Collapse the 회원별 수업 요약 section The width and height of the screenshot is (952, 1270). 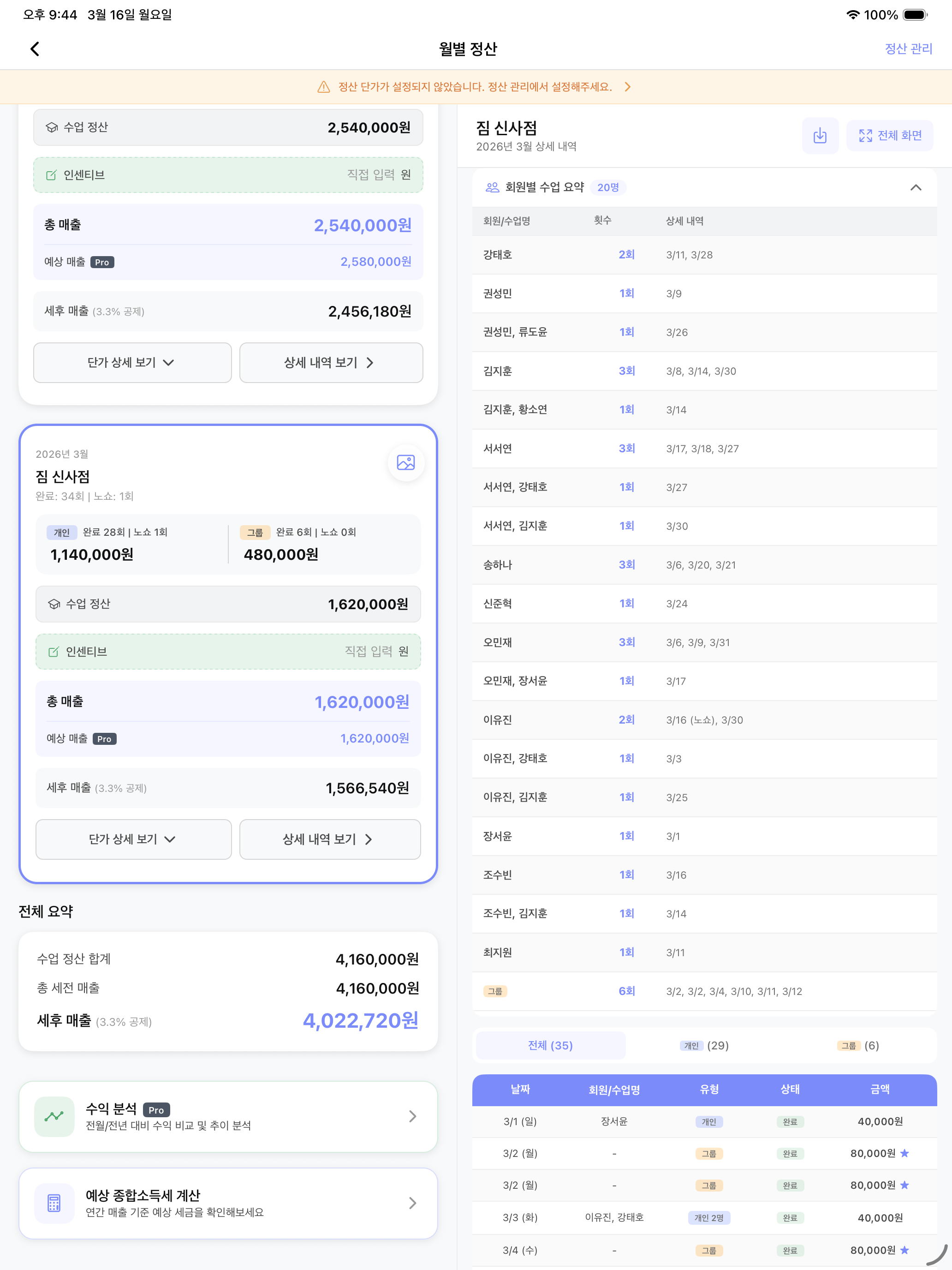click(x=916, y=186)
